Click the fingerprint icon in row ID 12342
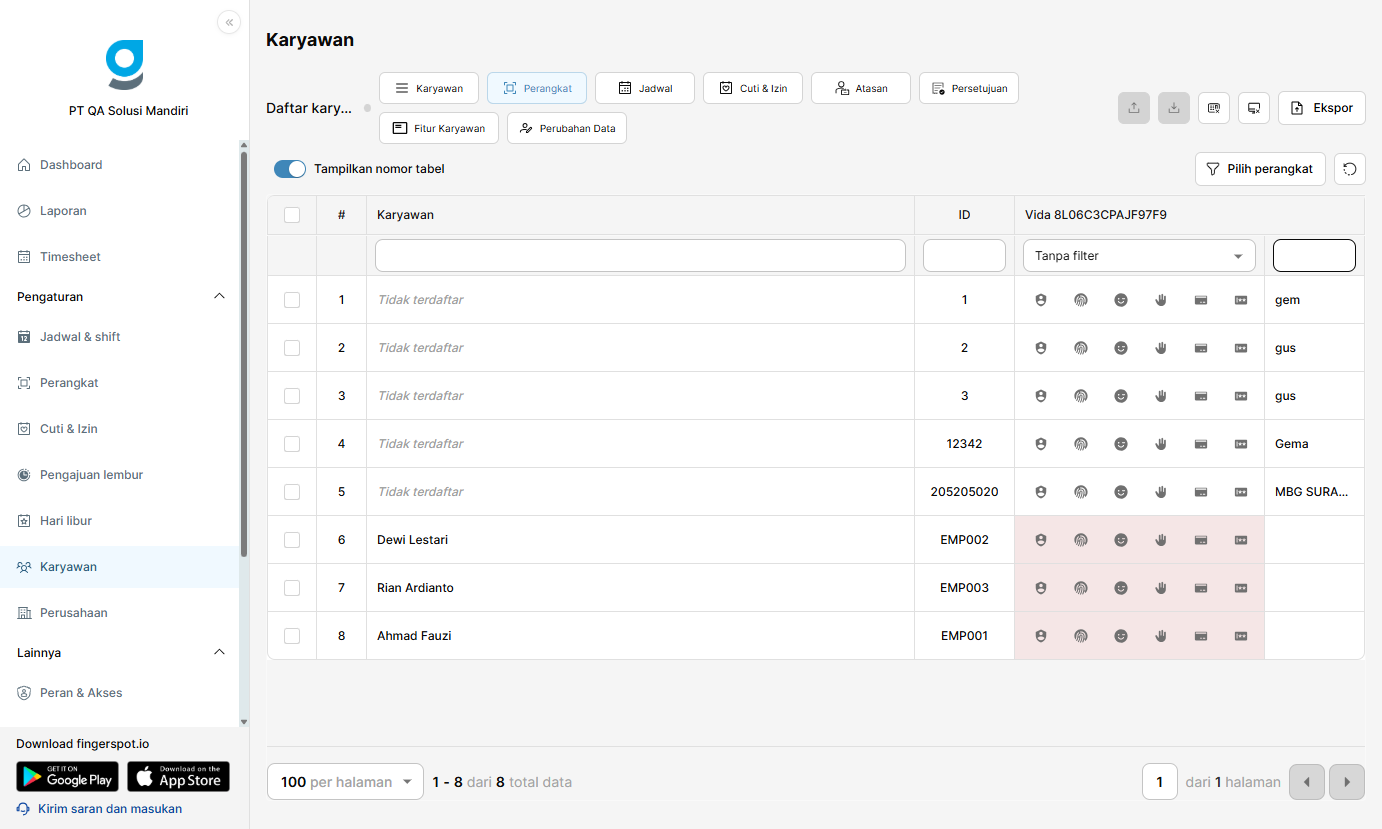The width and height of the screenshot is (1382, 829). tap(1081, 444)
